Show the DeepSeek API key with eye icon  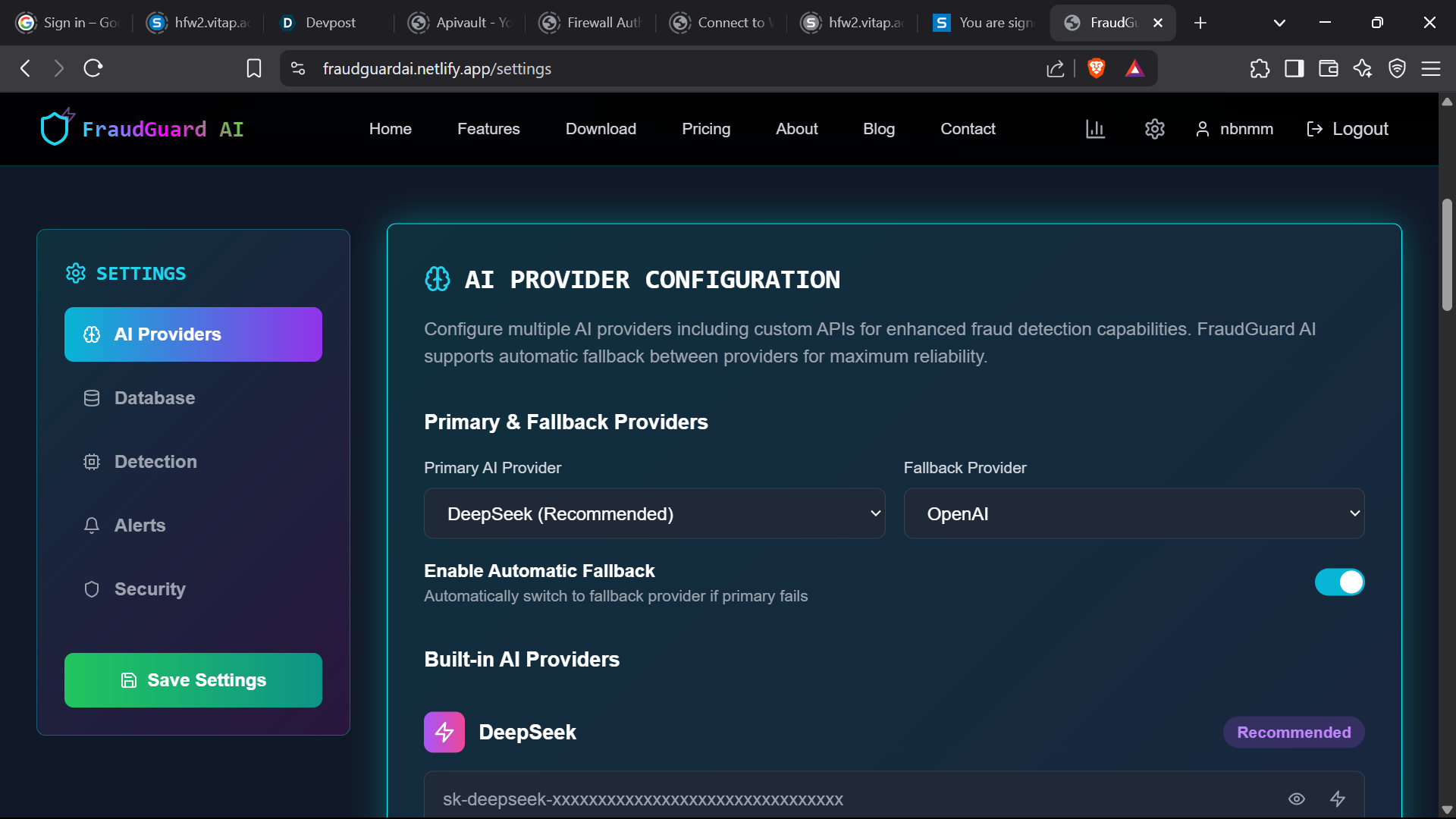click(1297, 799)
